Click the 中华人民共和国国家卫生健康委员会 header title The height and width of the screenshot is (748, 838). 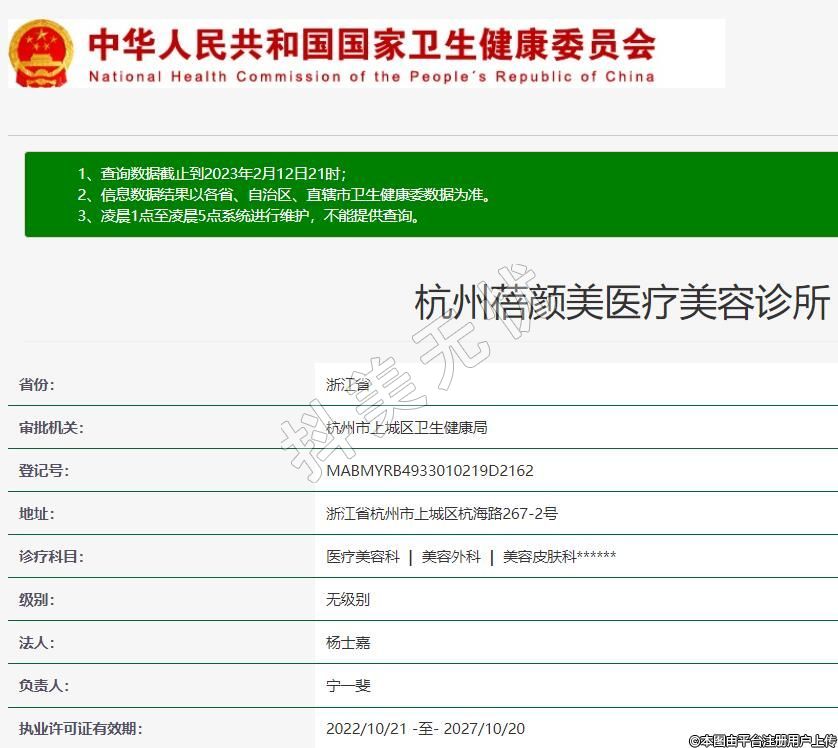(371, 42)
